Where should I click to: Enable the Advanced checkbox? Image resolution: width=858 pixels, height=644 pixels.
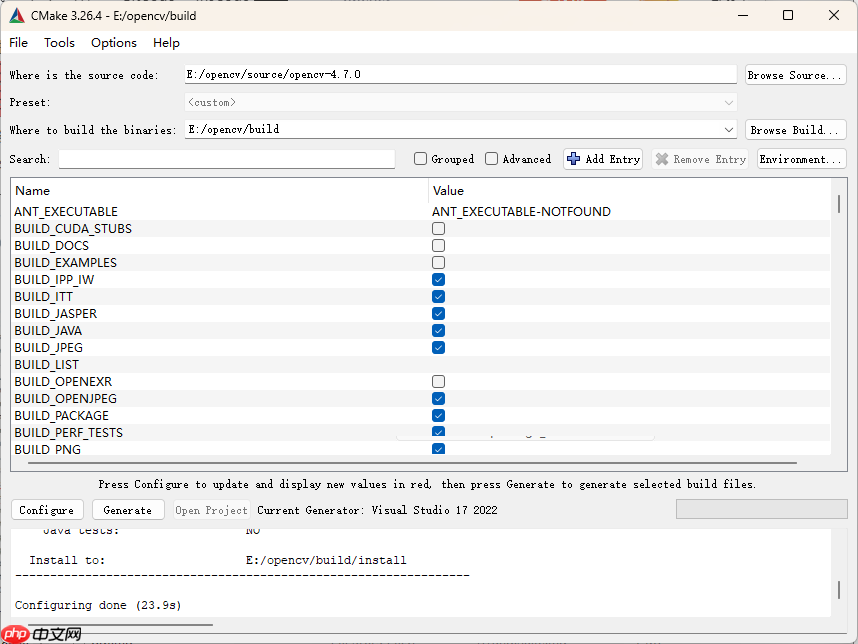coord(491,158)
